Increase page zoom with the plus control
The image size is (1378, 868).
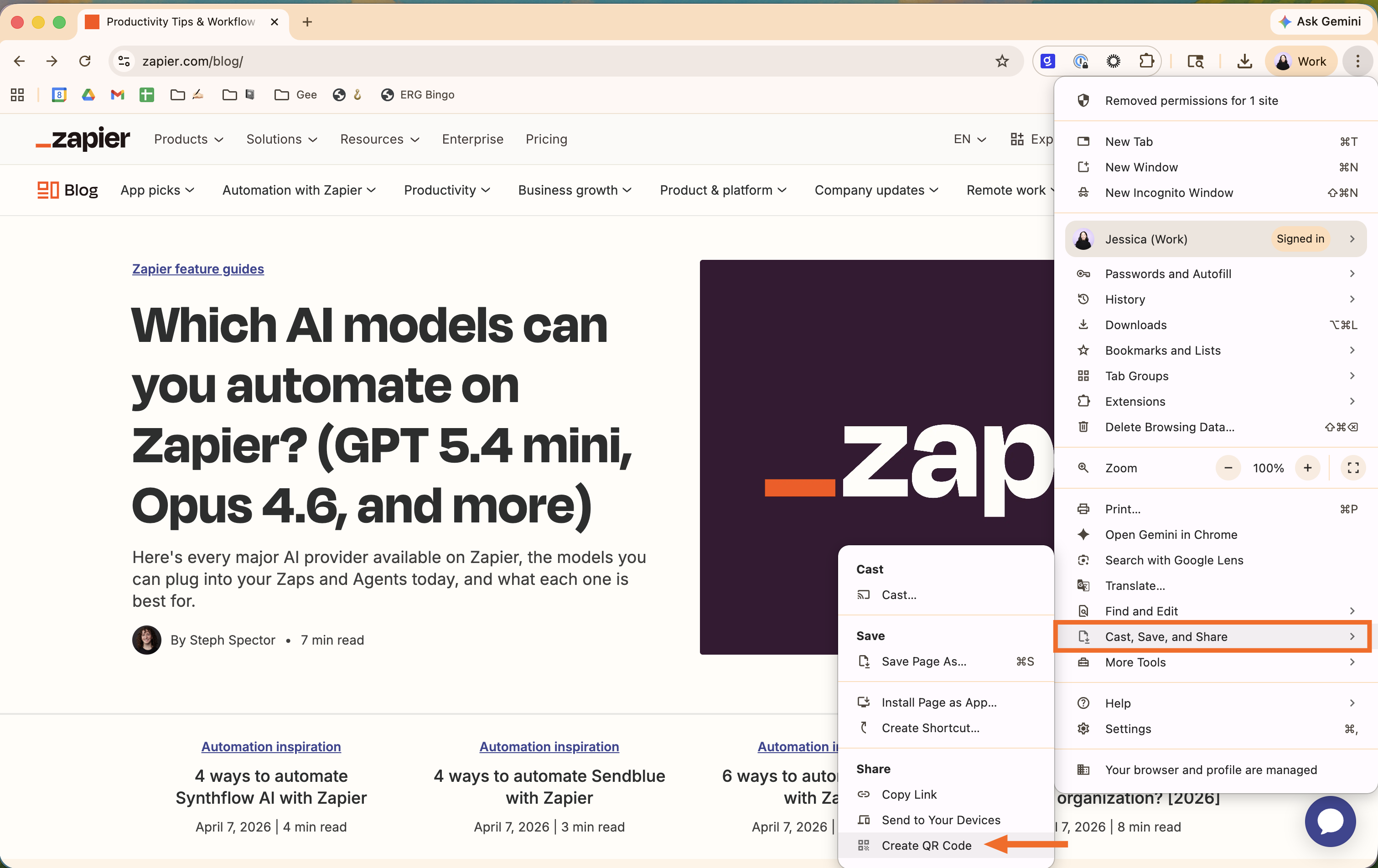(1308, 467)
